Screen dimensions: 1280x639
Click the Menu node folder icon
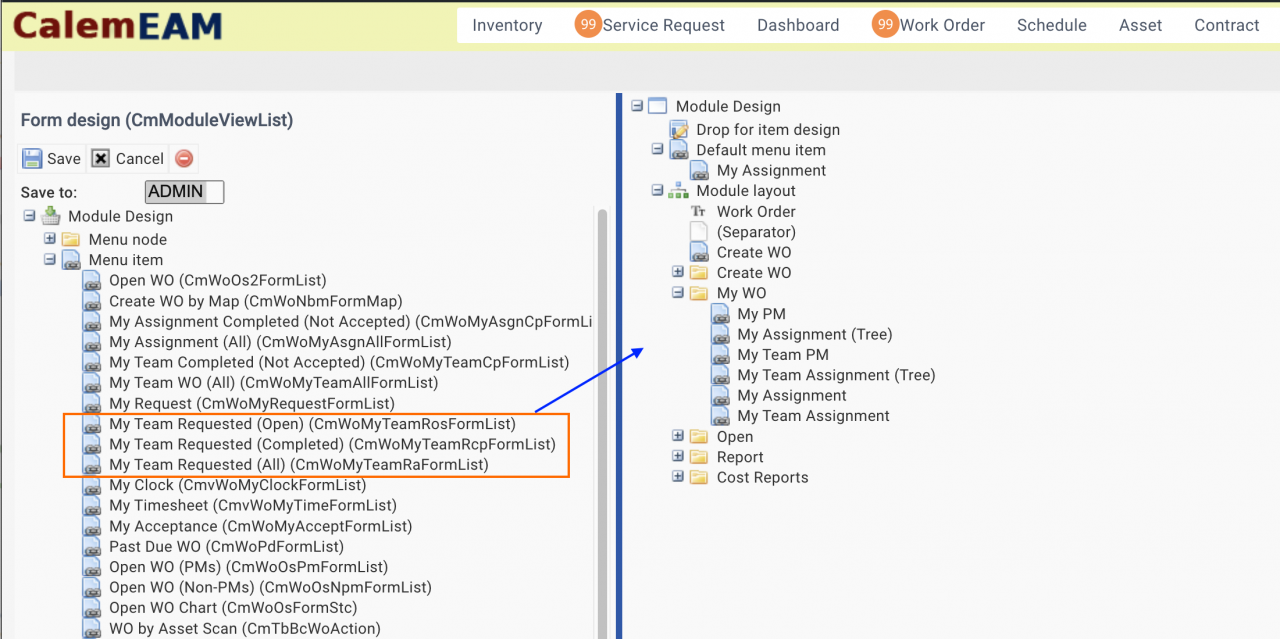coord(71,240)
